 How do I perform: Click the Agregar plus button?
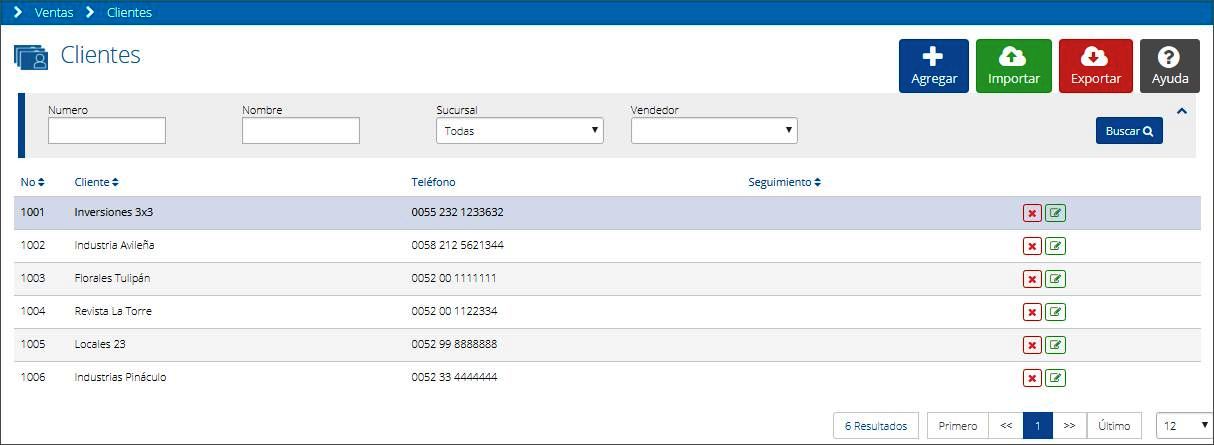coord(934,66)
